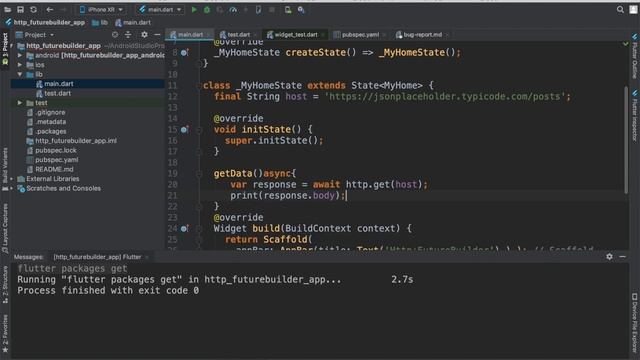The image size is (640, 360).
Task: Click the Scroll from Source target icon
Action: [115, 35]
